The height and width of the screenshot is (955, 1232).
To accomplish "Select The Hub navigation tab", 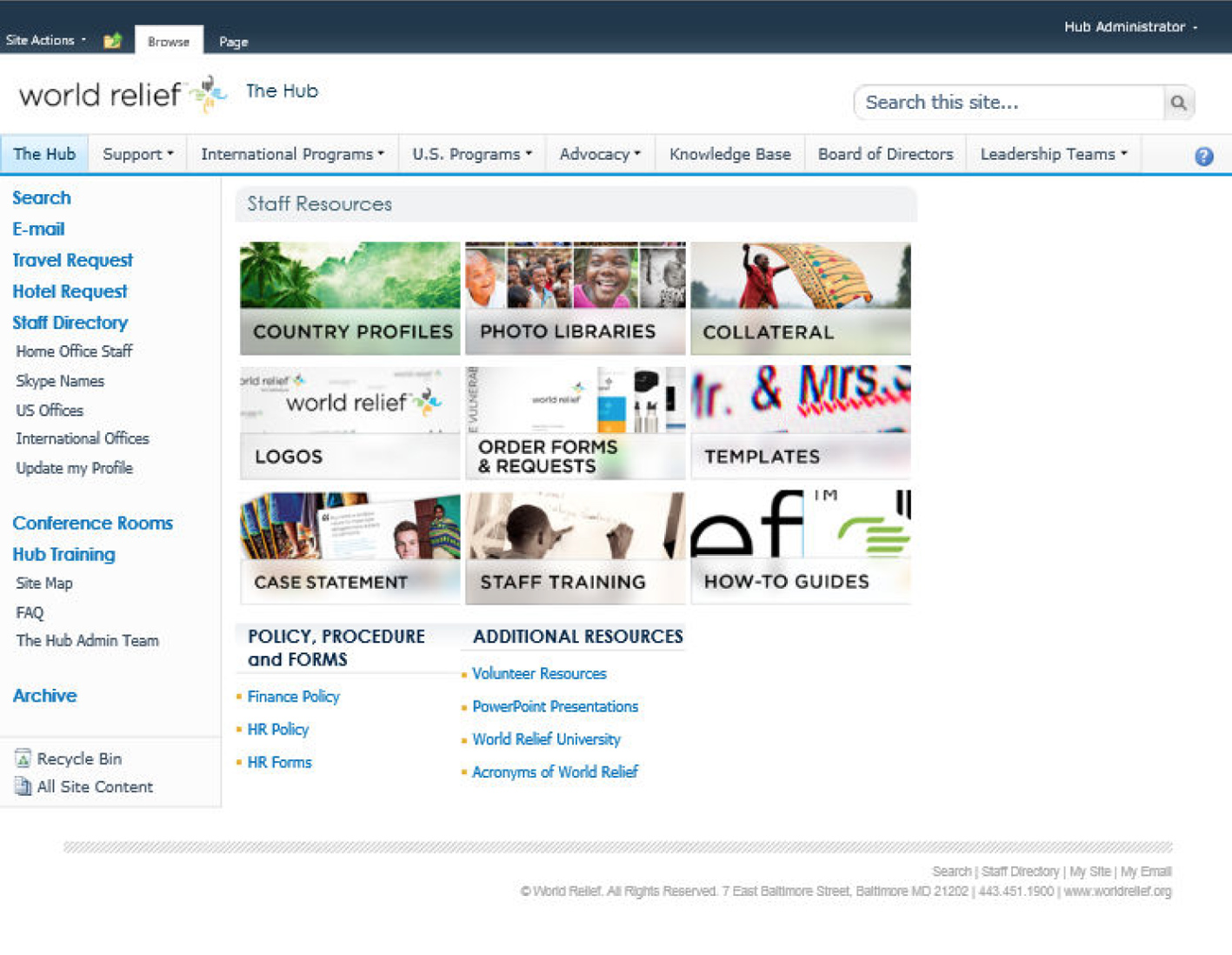I will [x=44, y=154].
